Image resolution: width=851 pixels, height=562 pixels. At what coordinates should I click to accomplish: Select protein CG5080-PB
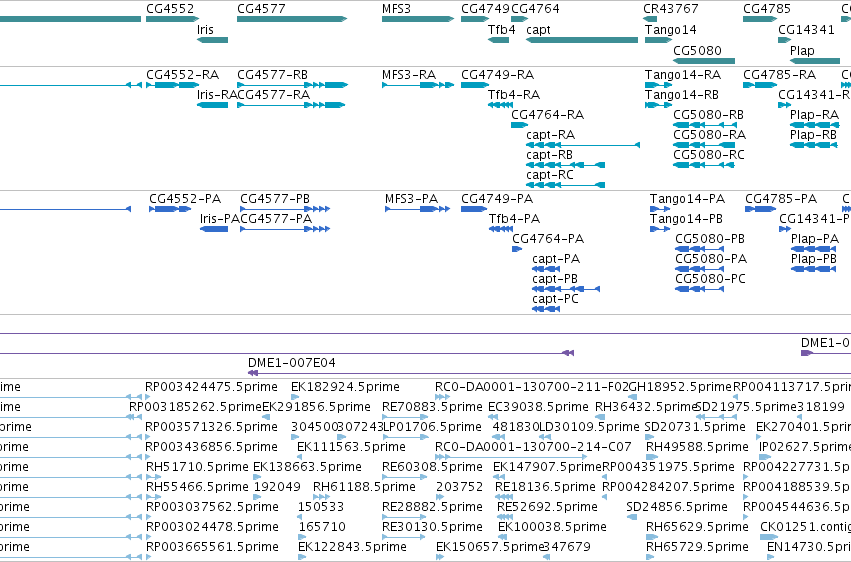(x=701, y=249)
